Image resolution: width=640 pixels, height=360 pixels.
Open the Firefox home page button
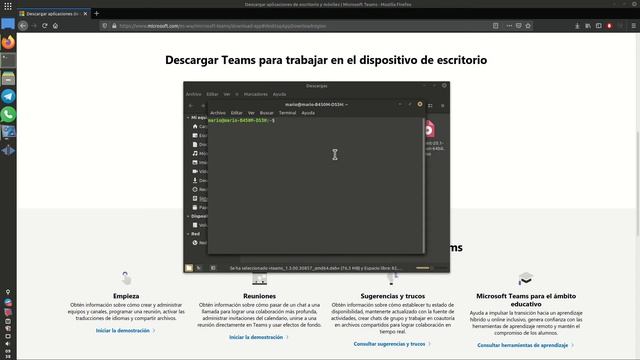click(x=55, y=26)
